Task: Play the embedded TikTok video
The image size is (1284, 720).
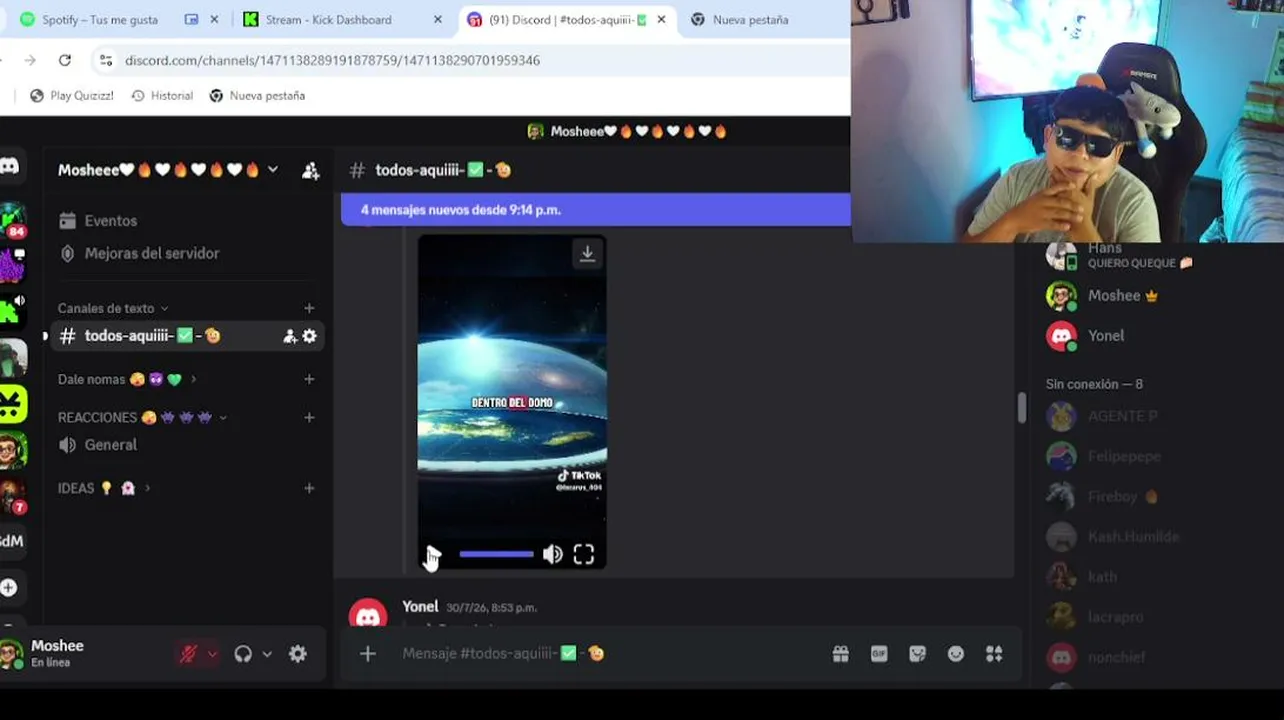Action: coord(432,554)
